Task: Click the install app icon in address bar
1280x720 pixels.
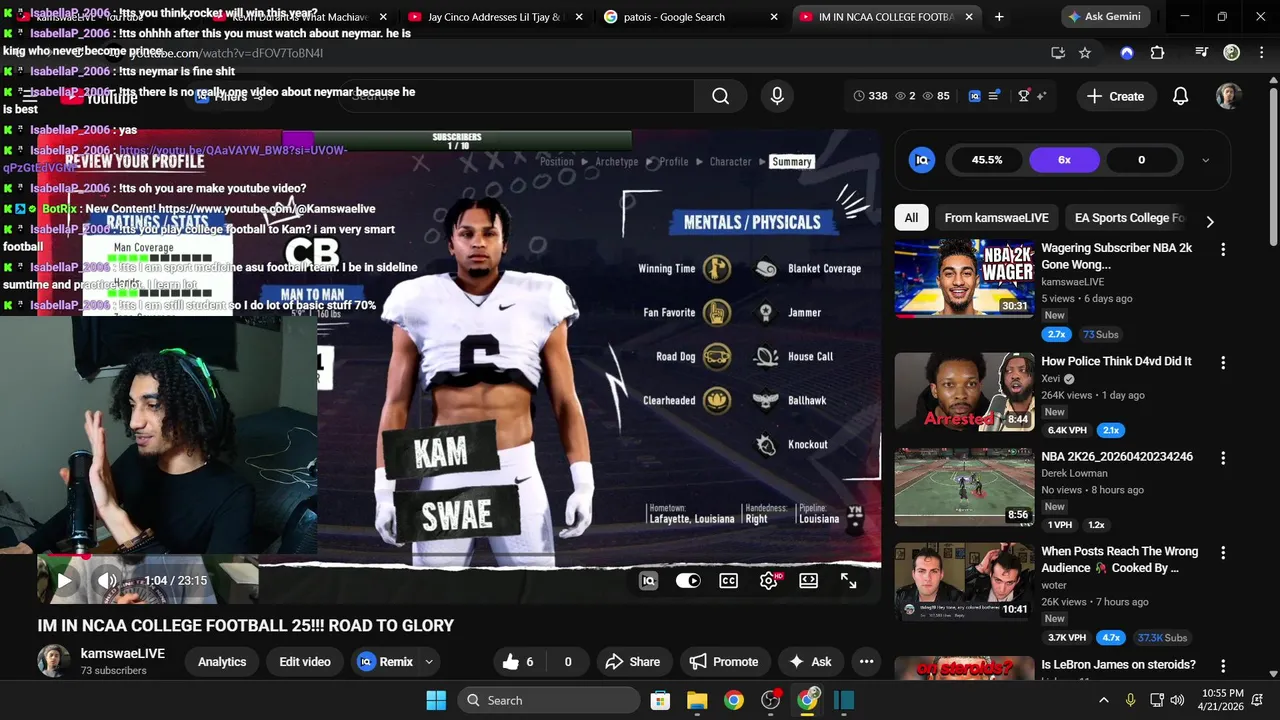Action: coord(1058,53)
